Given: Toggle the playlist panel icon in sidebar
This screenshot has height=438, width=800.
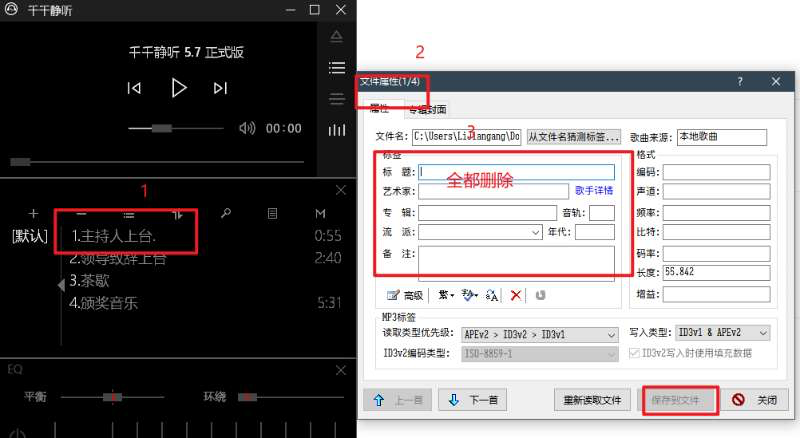Looking at the screenshot, I should click(337, 68).
